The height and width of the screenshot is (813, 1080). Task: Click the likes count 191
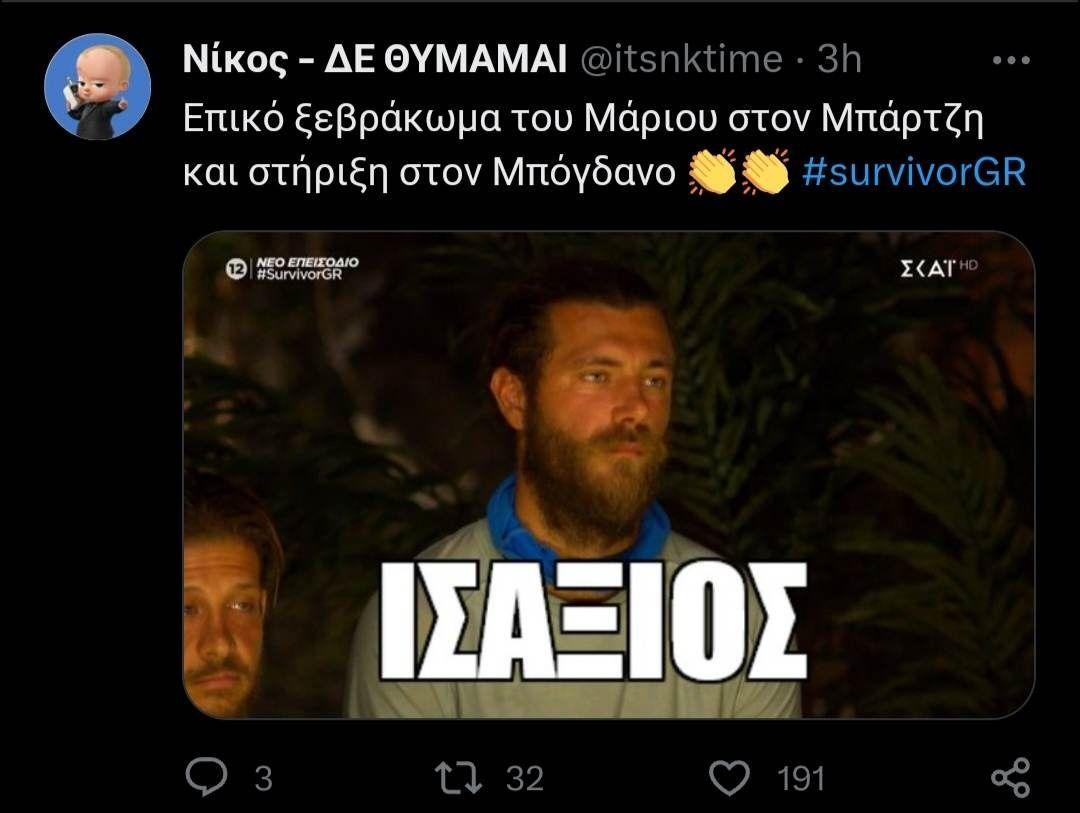tap(801, 779)
